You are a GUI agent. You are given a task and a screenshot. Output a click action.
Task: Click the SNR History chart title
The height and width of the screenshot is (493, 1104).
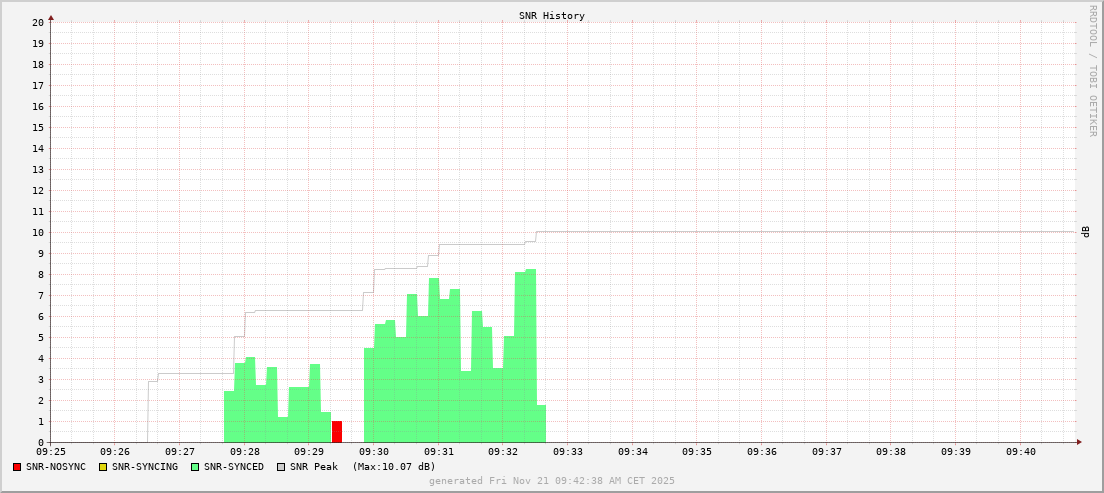click(552, 16)
